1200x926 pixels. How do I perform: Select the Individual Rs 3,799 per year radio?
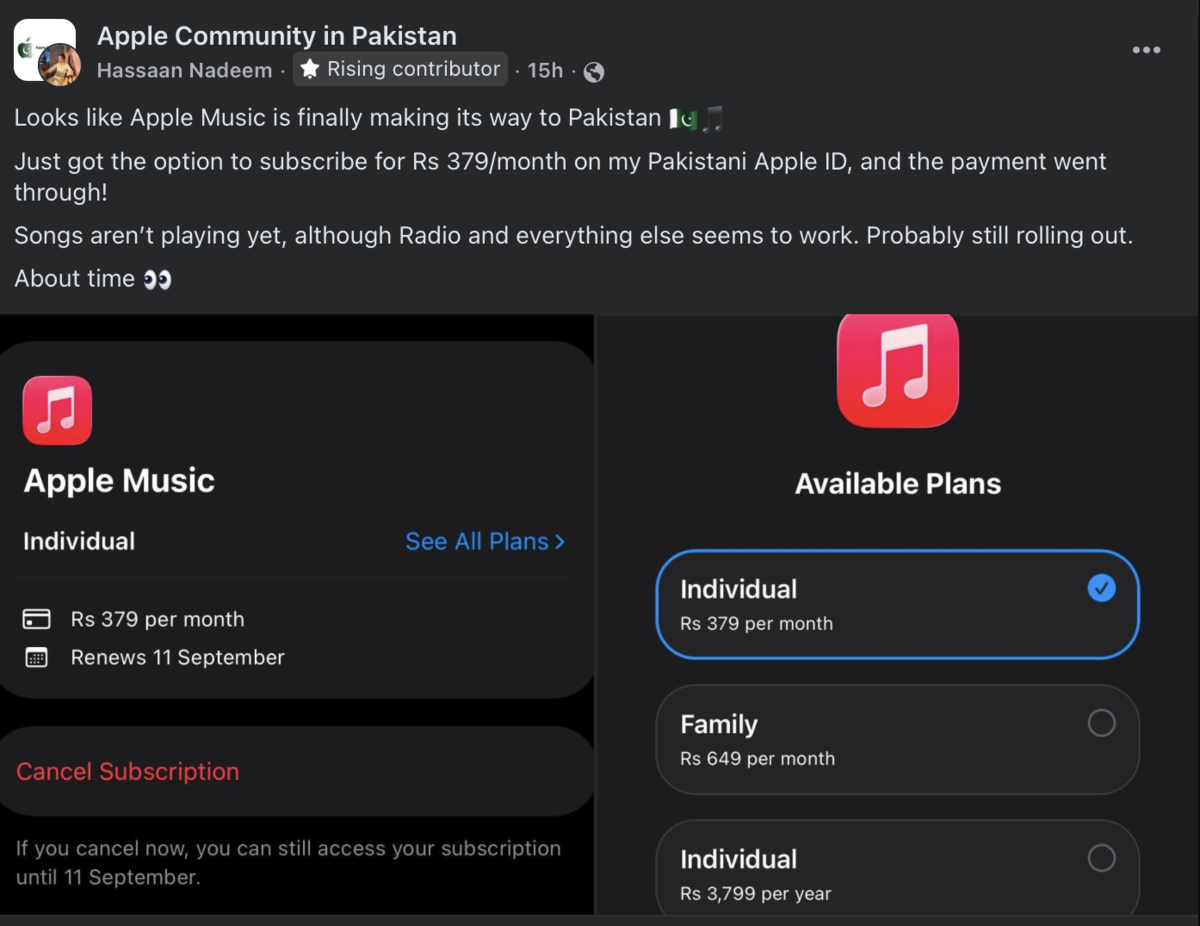(1101, 858)
